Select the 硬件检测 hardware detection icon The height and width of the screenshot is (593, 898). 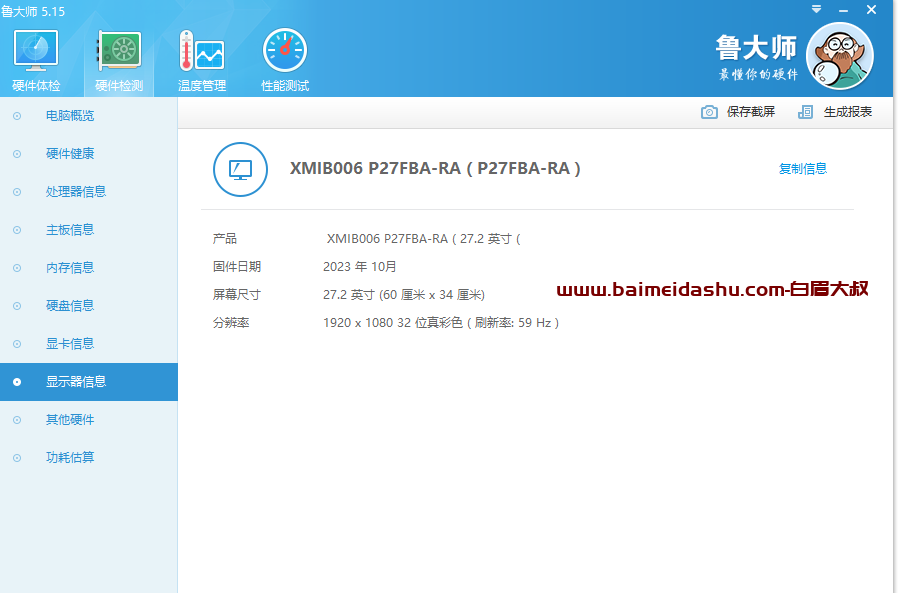click(x=119, y=61)
